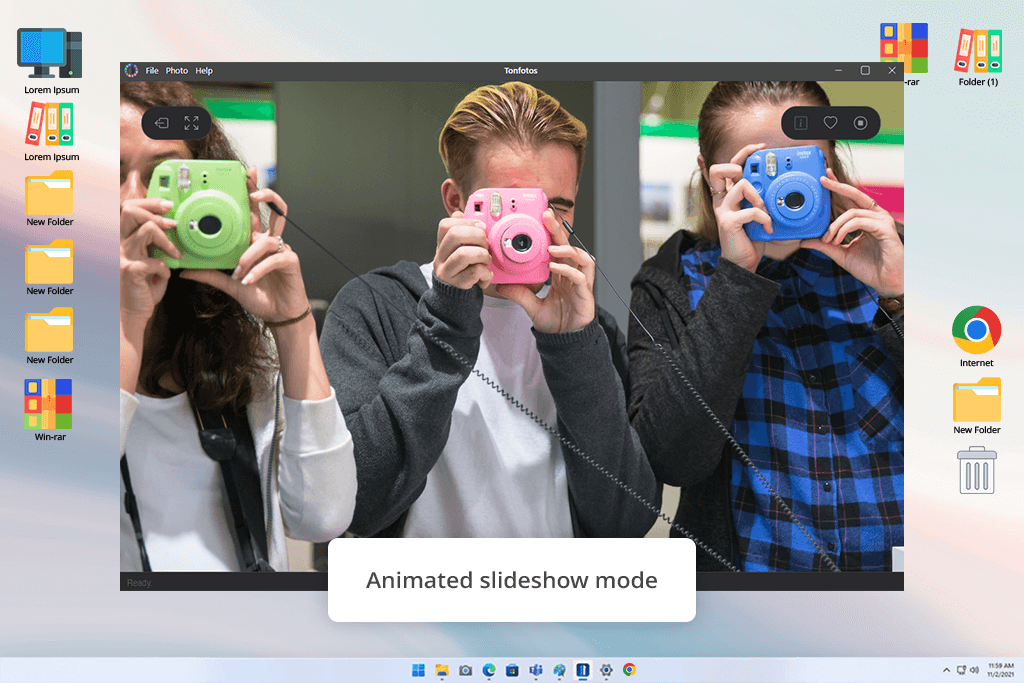Close the Tonfotos window
This screenshot has height=683, width=1024.
(892, 71)
